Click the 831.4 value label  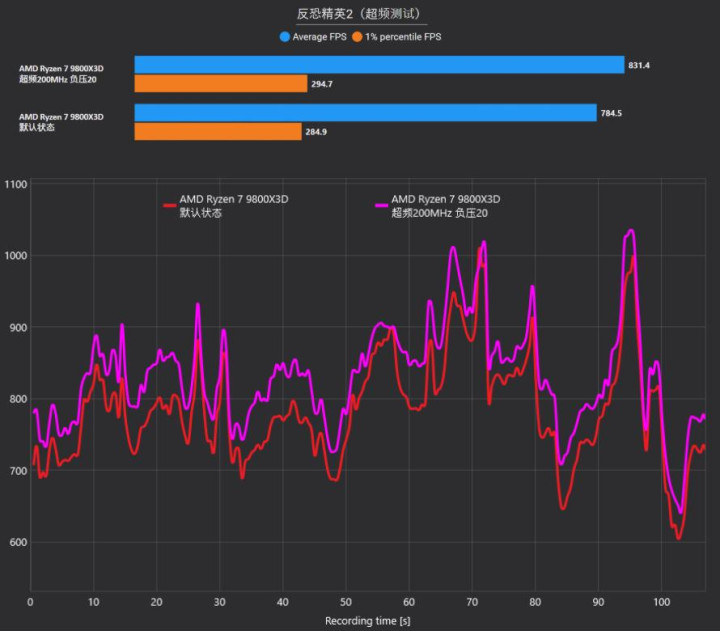tap(639, 65)
